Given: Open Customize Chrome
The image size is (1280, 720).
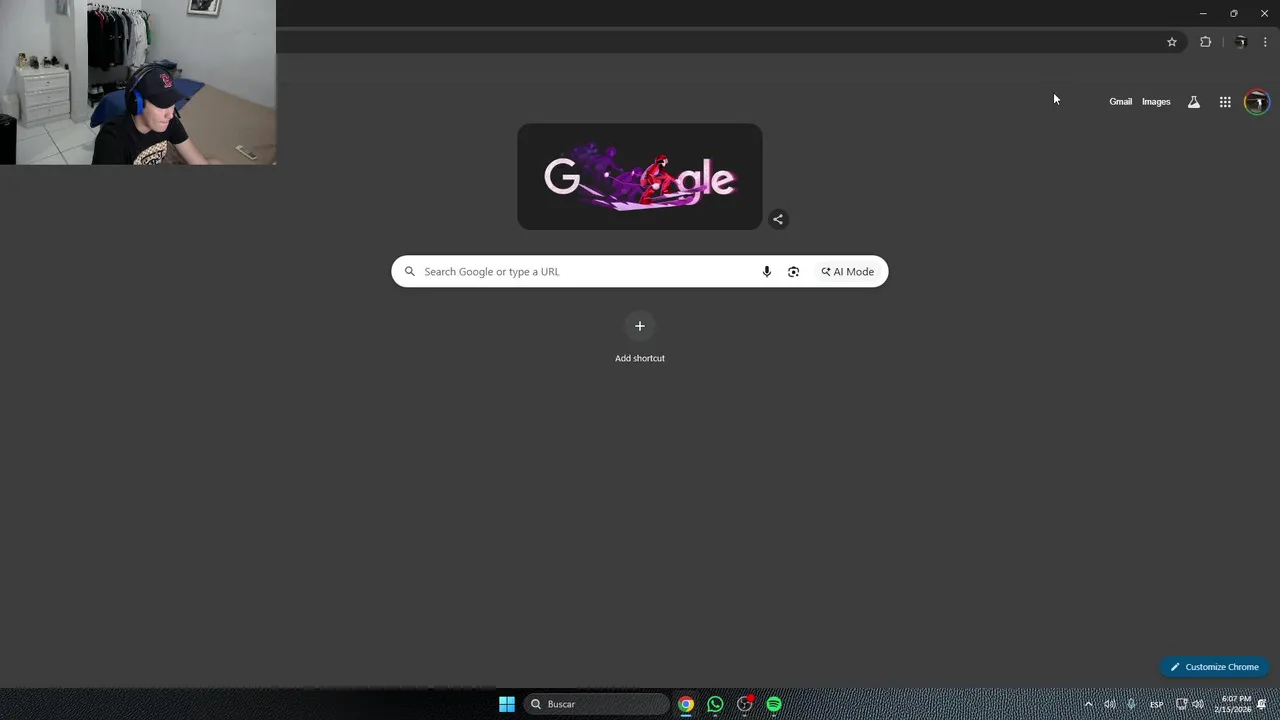Looking at the screenshot, I should pyautogui.click(x=1214, y=667).
